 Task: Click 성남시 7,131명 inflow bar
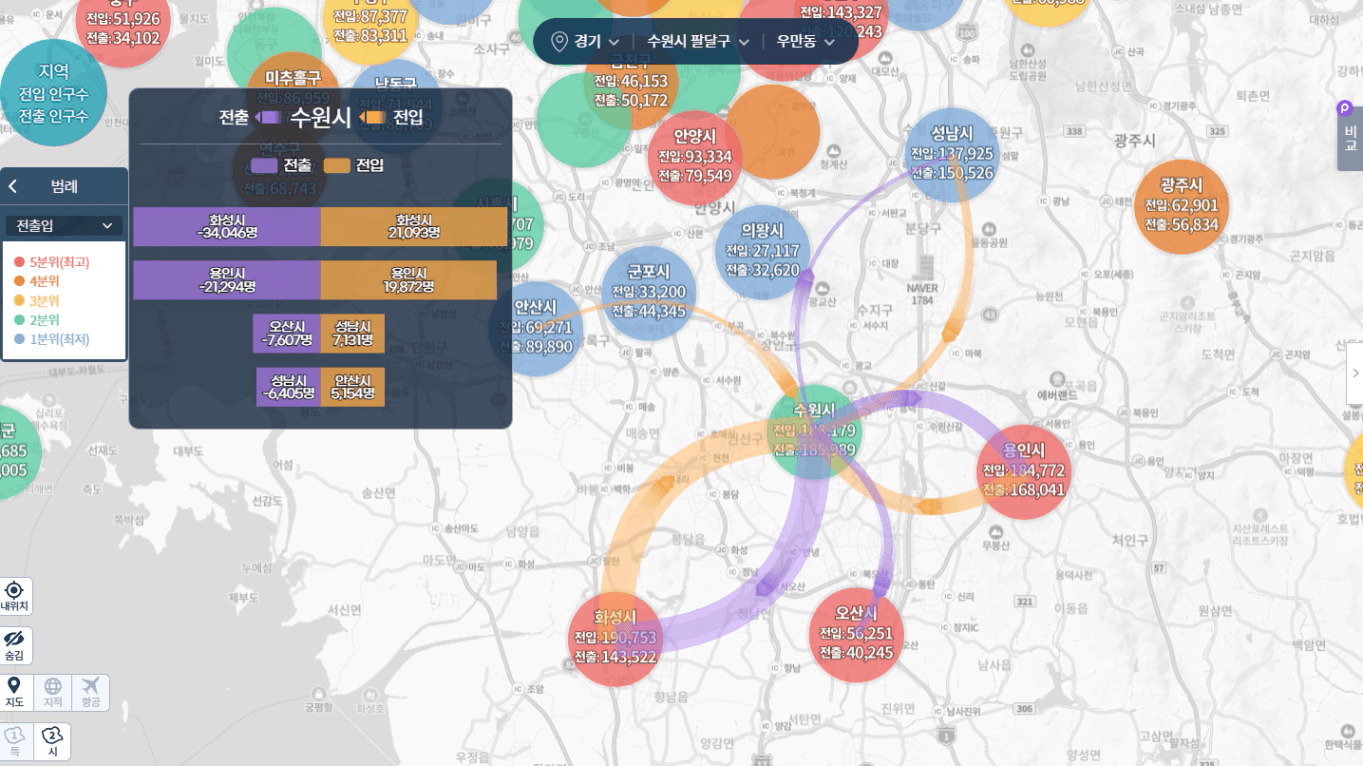coord(353,334)
